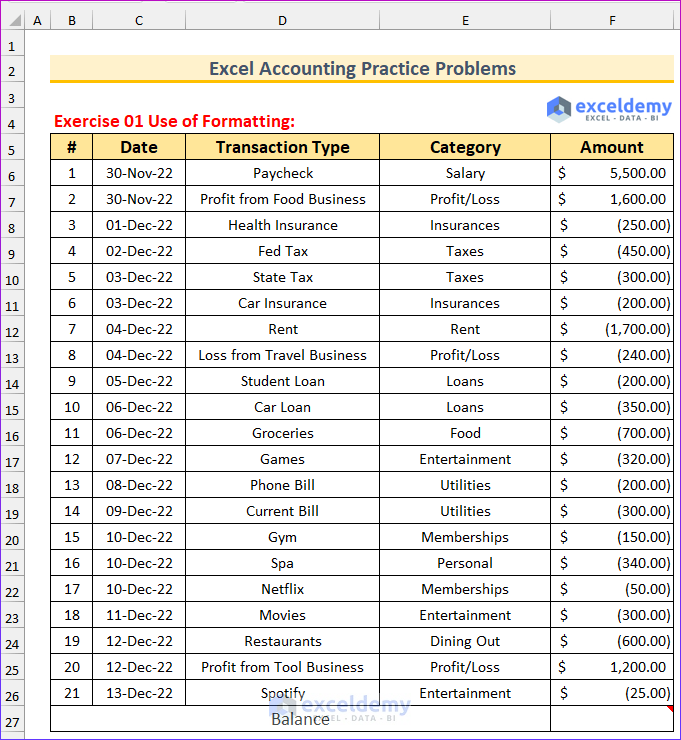Select the Salary category cell
This screenshot has width=681, height=740.
[465, 173]
